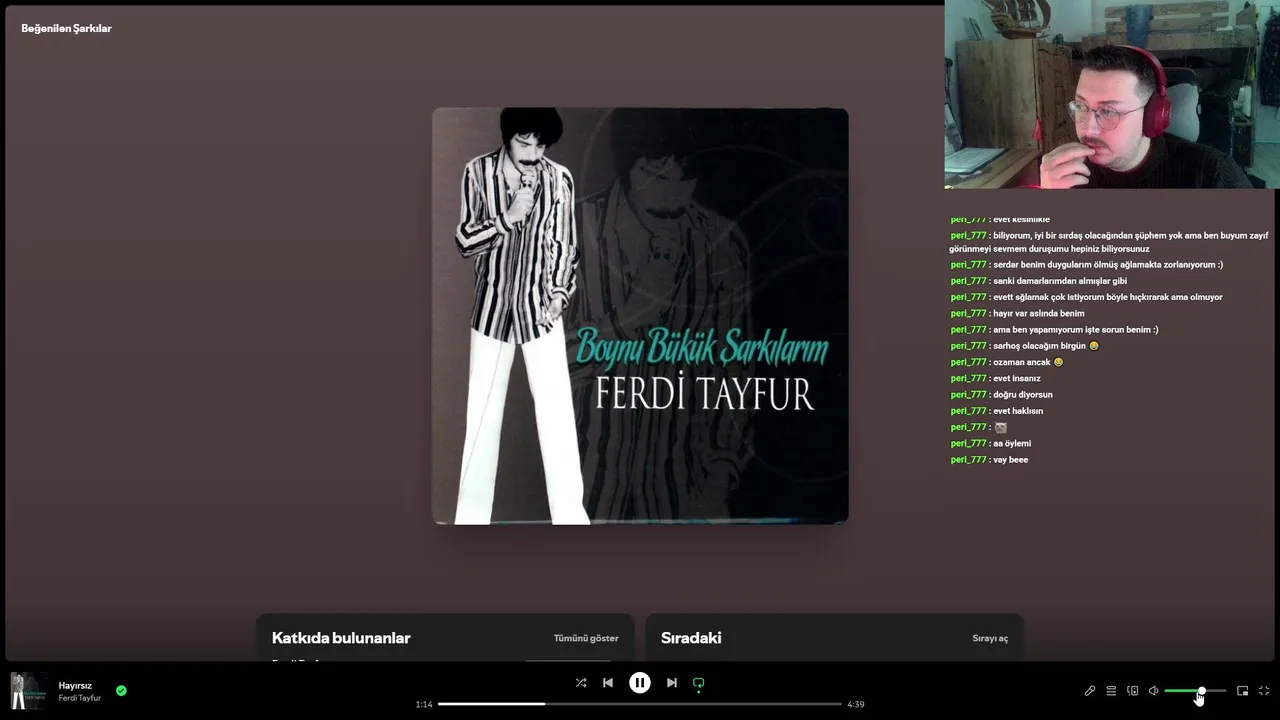
Task: Click total duration 4:39
Action: [x=855, y=704]
